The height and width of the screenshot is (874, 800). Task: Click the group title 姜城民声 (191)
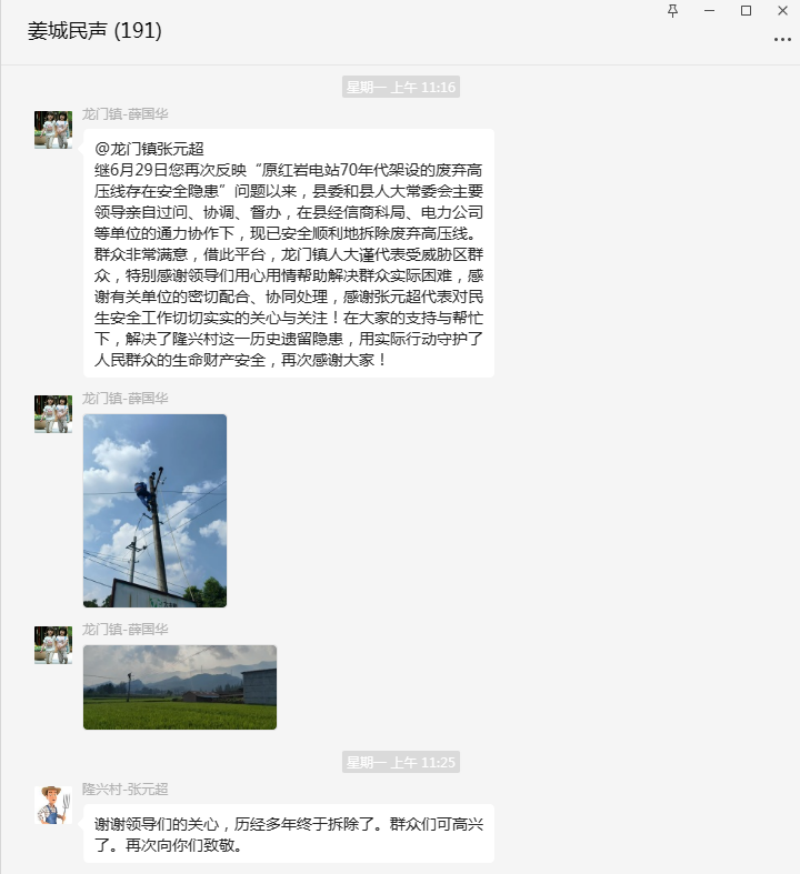pyautogui.click(x=95, y=30)
